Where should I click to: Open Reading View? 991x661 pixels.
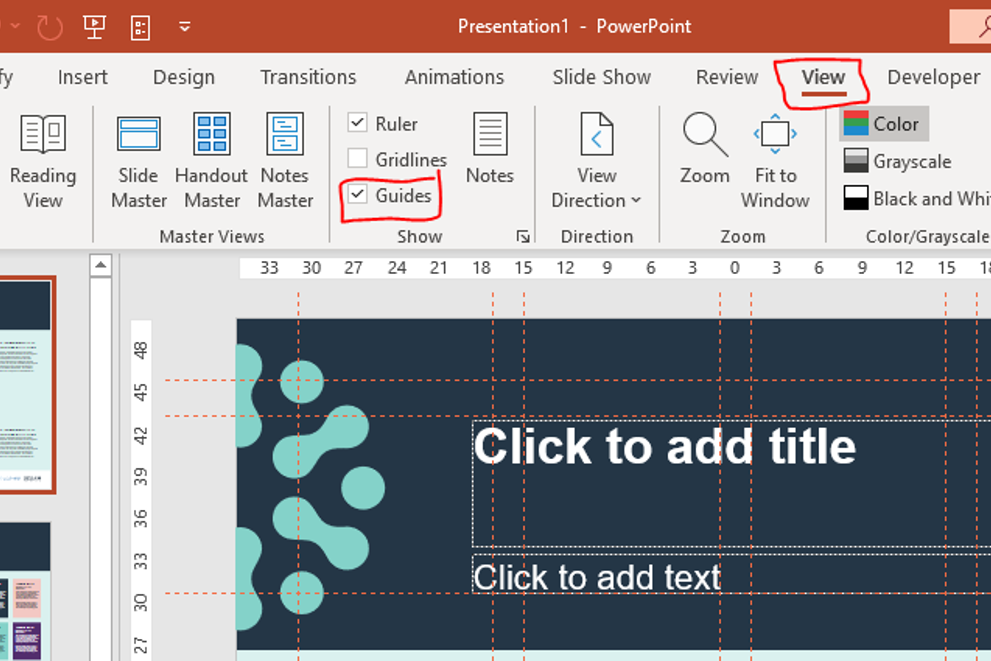(42, 160)
